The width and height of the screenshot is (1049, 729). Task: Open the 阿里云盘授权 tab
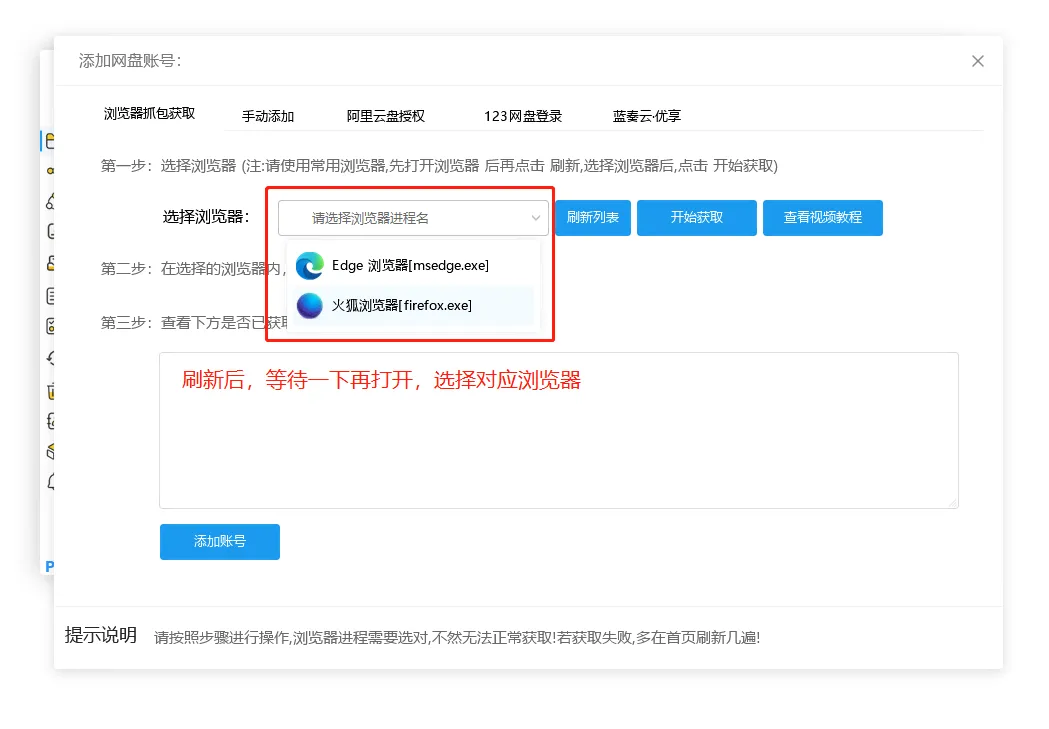pyautogui.click(x=385, y=116)
